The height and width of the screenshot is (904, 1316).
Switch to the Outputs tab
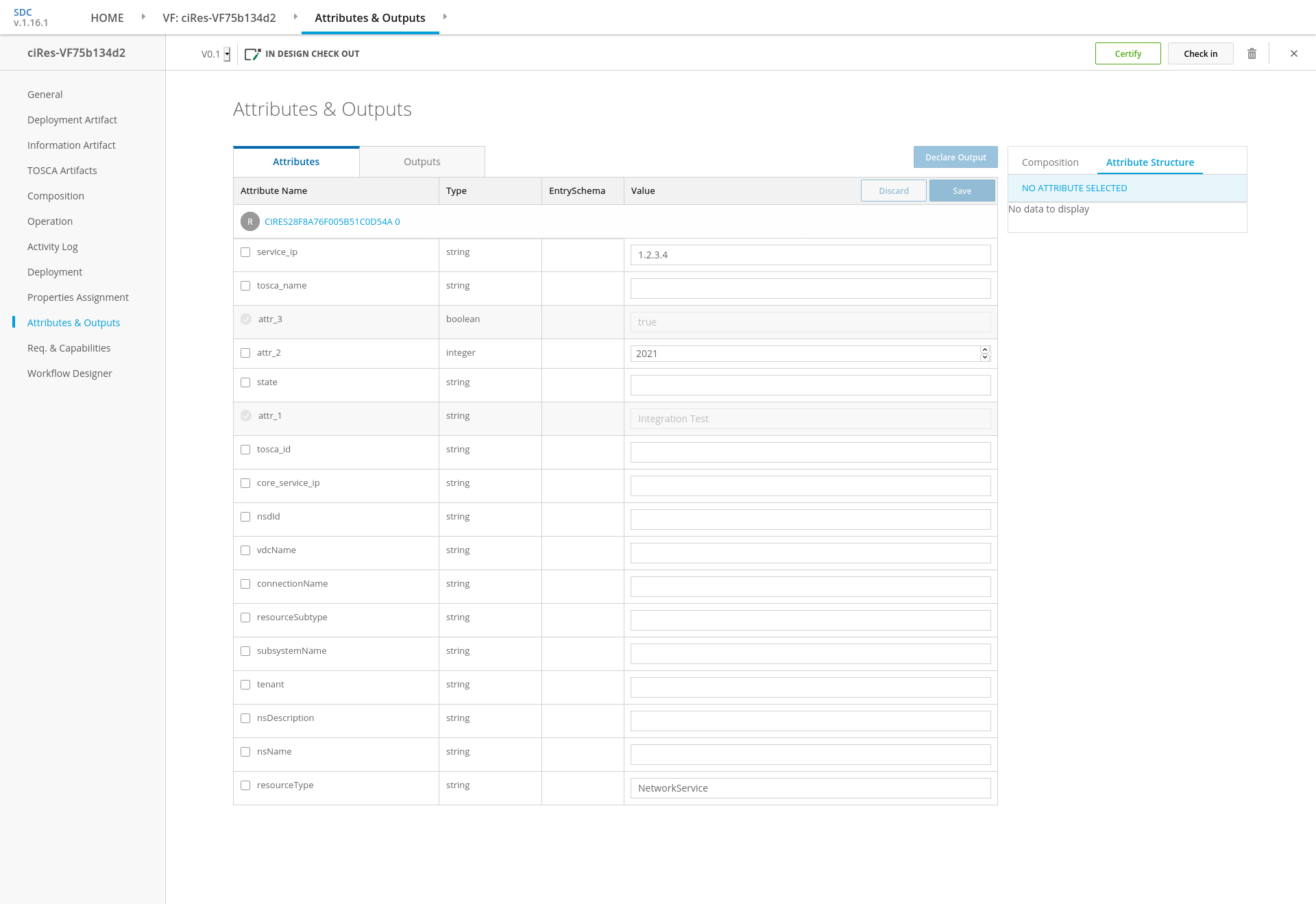(x=422, y=162)
